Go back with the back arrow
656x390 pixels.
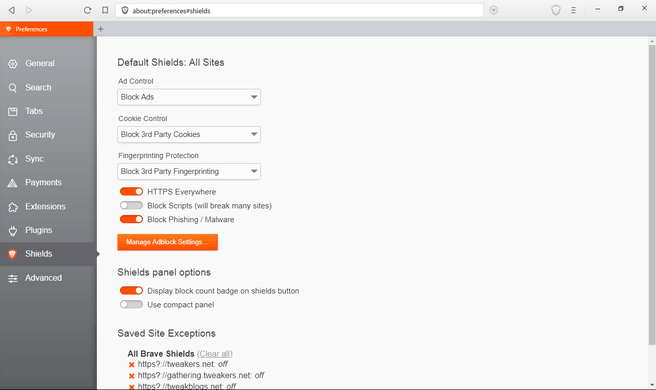[x=12, y=10]
